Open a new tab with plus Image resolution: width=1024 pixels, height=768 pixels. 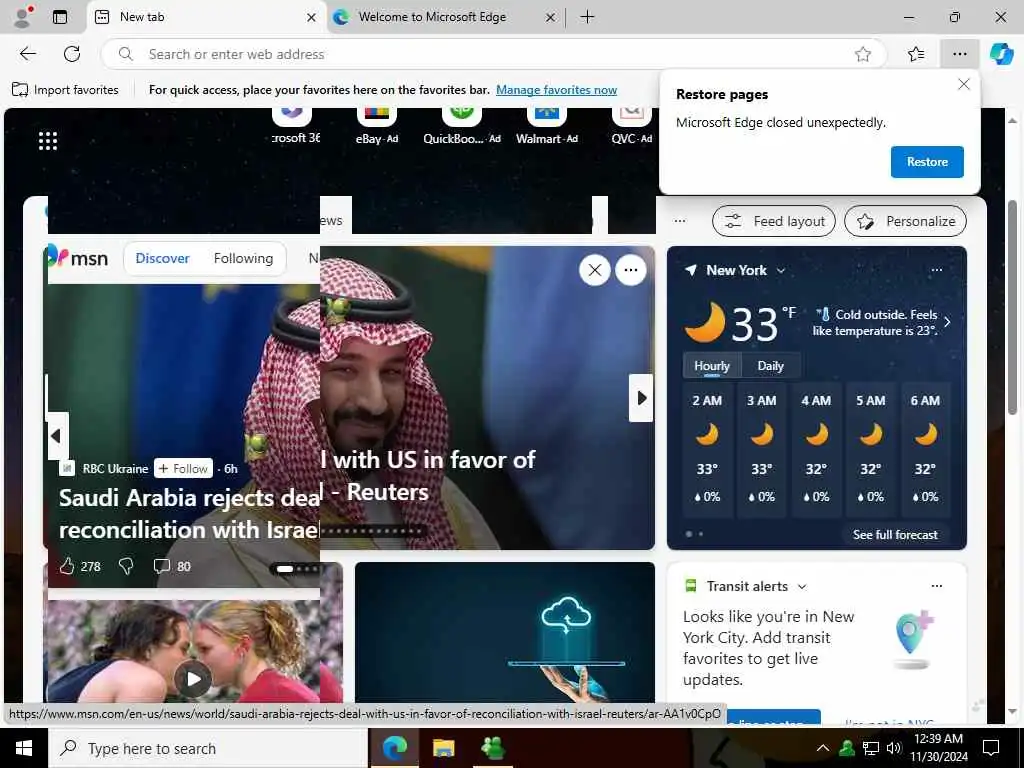click(x=587, y=17)
